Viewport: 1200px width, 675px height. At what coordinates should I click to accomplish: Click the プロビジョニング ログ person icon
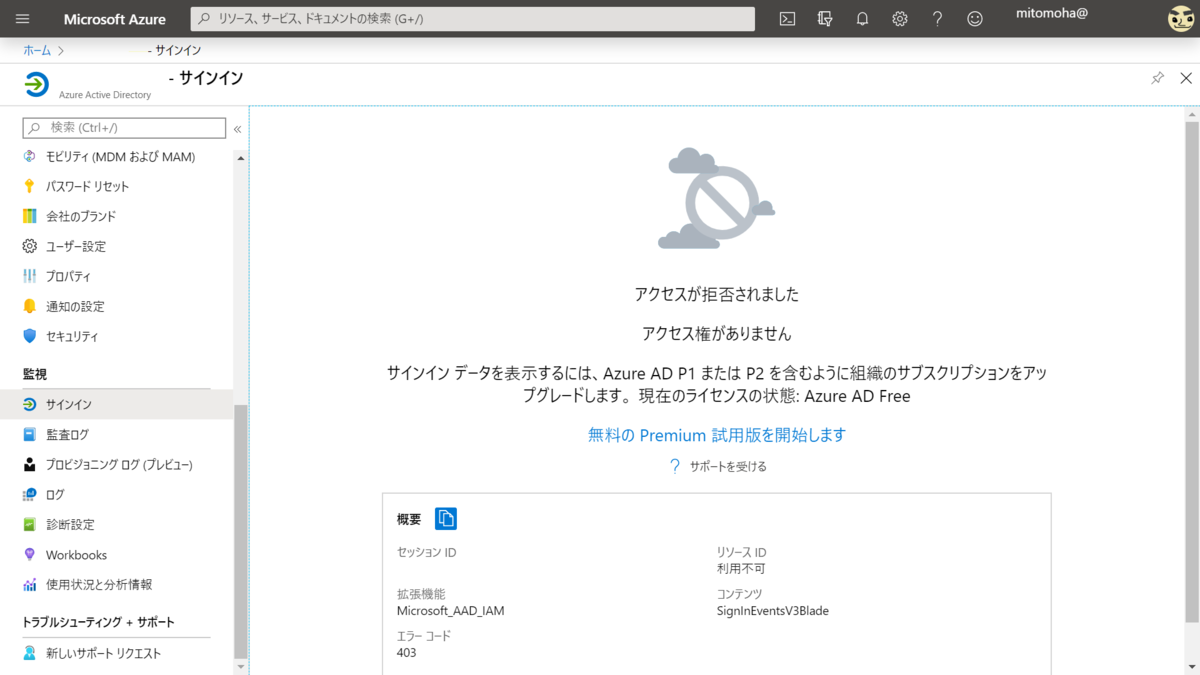tap(30, 464)
